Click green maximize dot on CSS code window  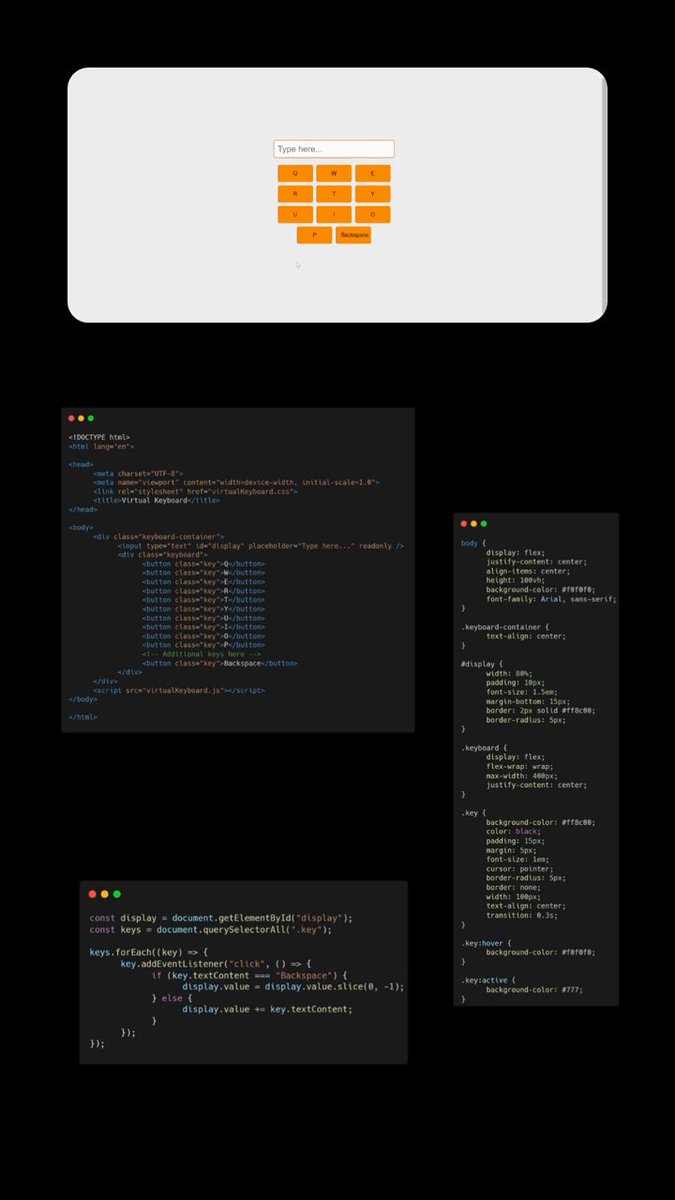[x=484, y=524]
